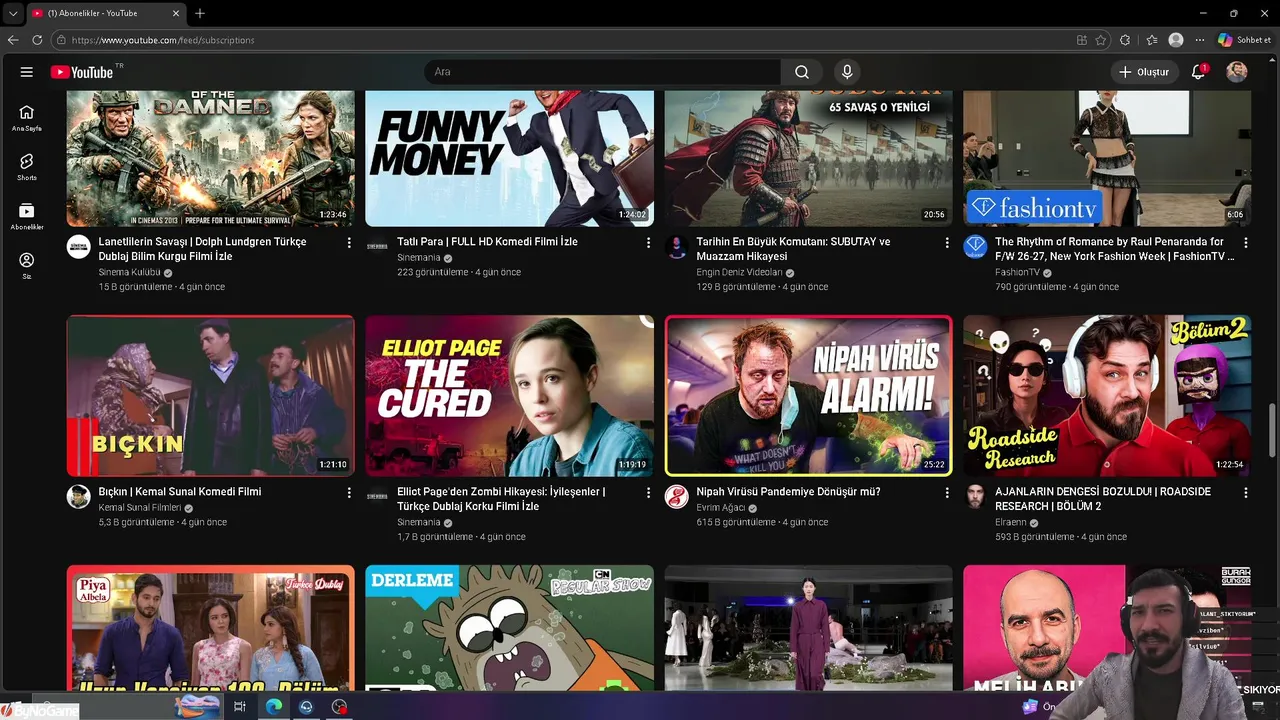Play the Funny Money thumbnail
This screenshot has height=720, width=1280.
pyautogui.click(x=509, y=158)
